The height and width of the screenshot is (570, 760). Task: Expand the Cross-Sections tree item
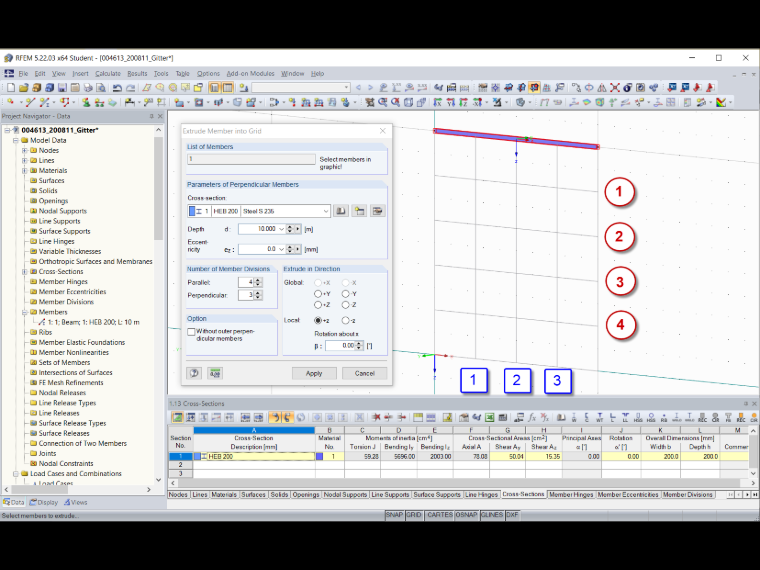24,271
